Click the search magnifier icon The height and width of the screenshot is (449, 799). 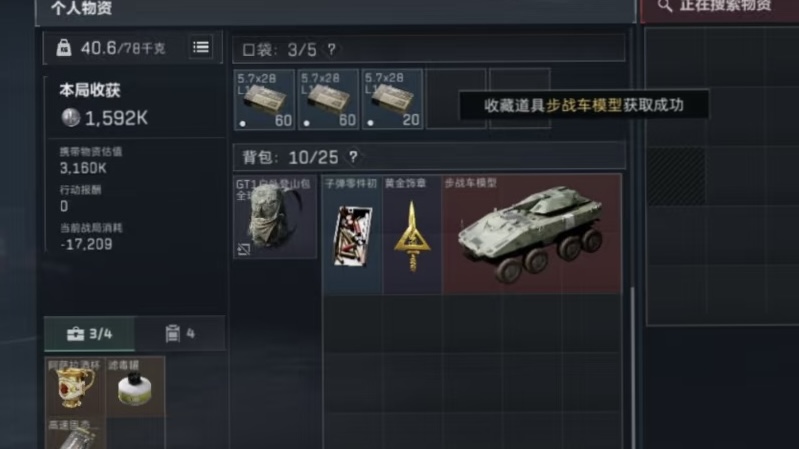(664, 6)
